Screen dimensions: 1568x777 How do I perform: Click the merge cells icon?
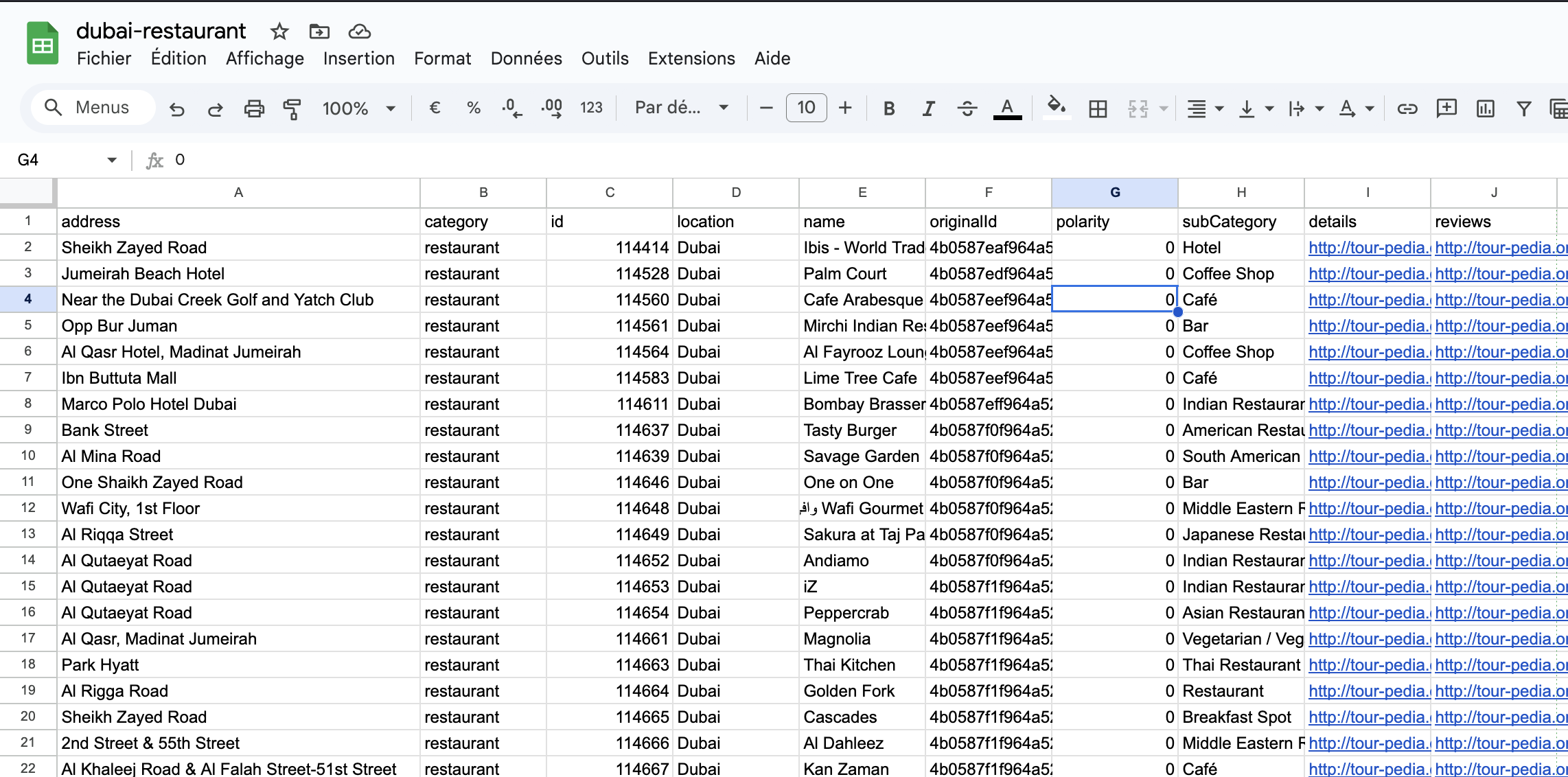pyautogui.click(x=1138, y=108)
